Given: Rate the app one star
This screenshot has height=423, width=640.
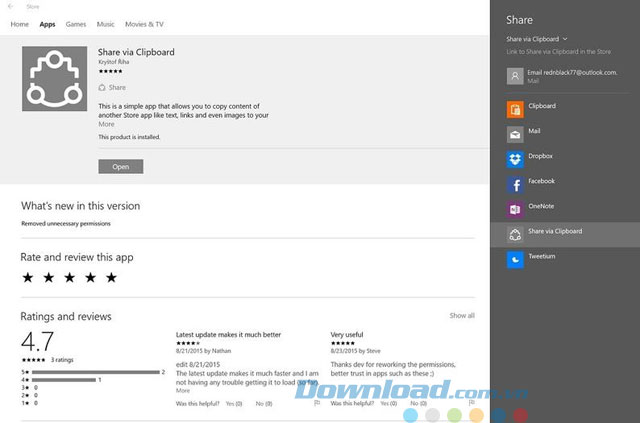Looking at the screenshot, I should pos(28,278).
